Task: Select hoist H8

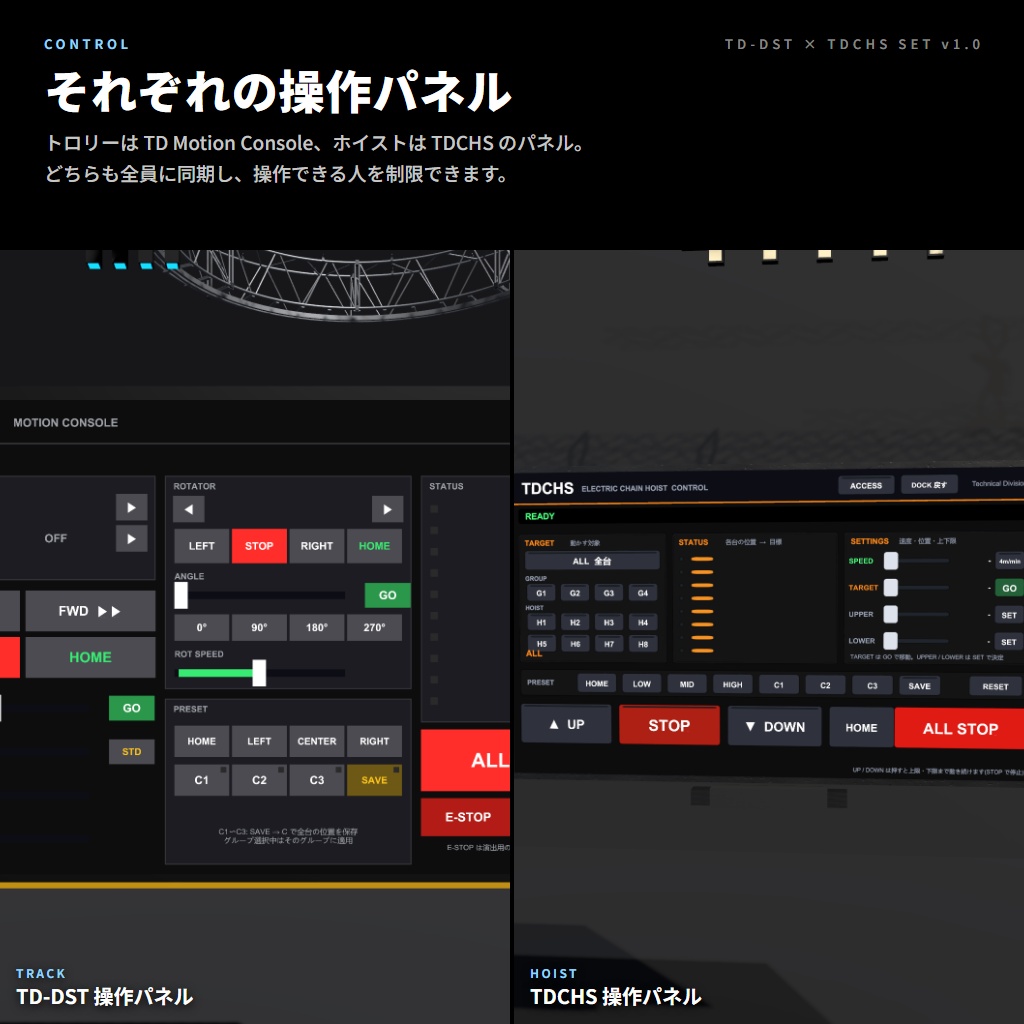Action: tap(643, 644)
